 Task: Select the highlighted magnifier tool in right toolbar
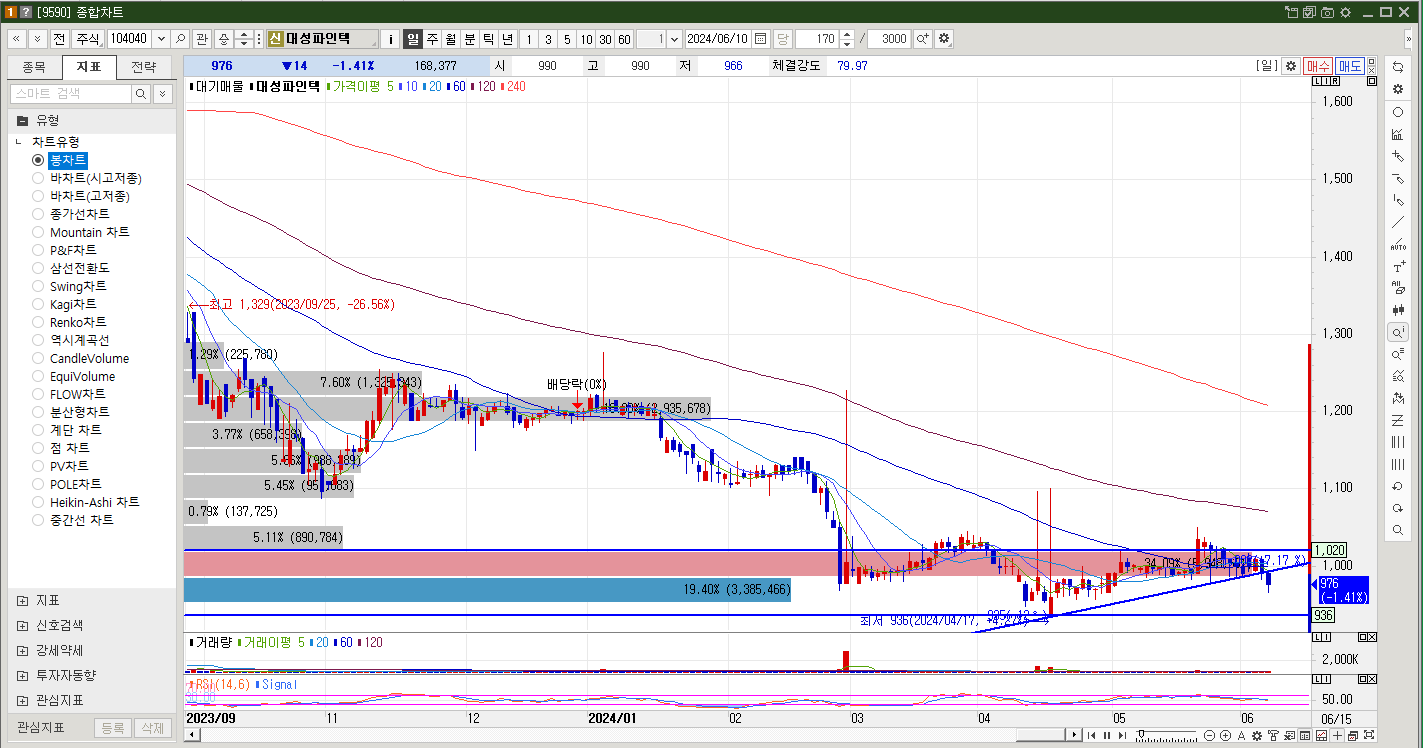tap(1398, 332)
